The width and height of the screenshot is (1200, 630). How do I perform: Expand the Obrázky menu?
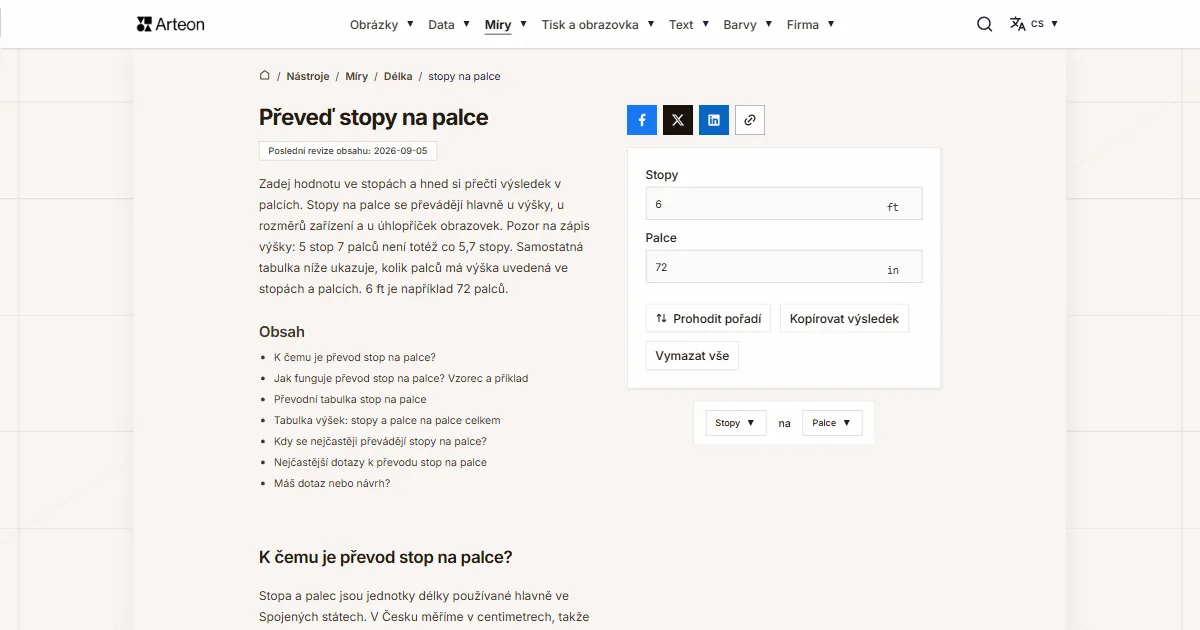[x=382, y=24]
